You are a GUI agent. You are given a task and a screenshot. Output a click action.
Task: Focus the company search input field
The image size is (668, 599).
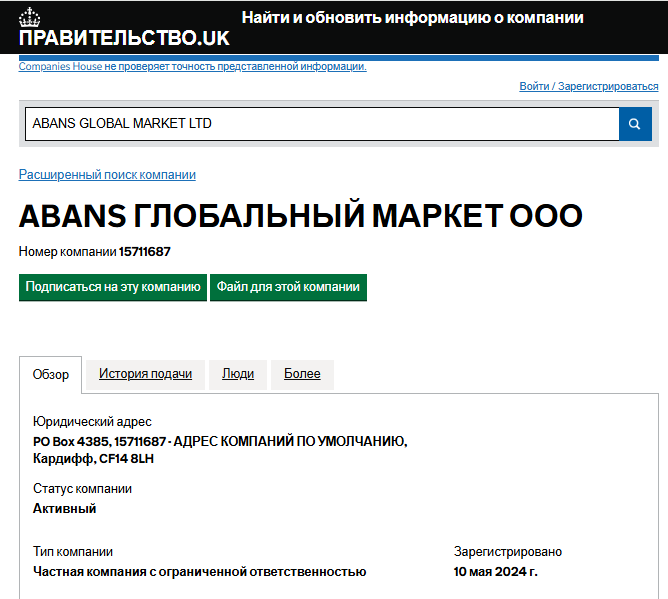[322, 124]
